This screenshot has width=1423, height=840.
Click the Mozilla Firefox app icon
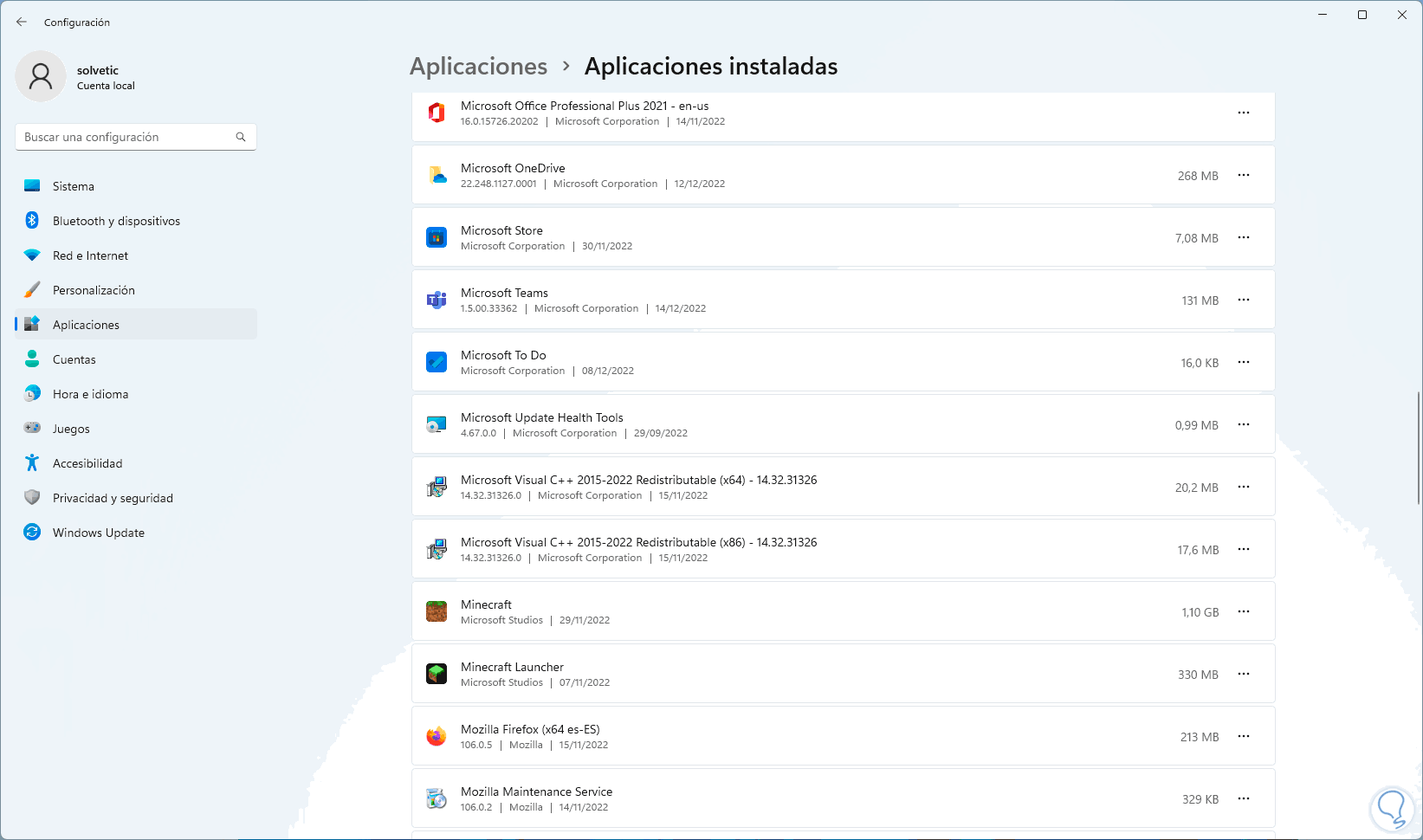437,736
